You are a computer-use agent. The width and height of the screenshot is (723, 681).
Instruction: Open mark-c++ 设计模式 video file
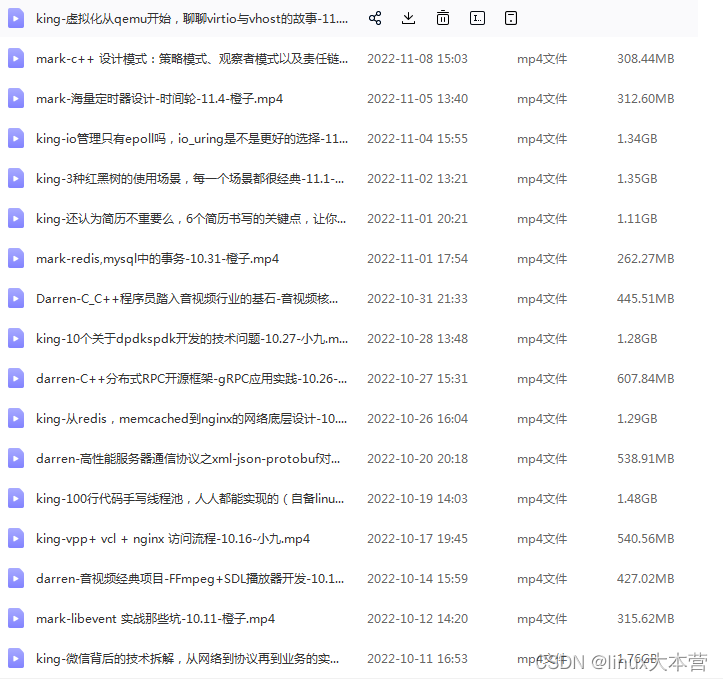click(x=192, y=59)
